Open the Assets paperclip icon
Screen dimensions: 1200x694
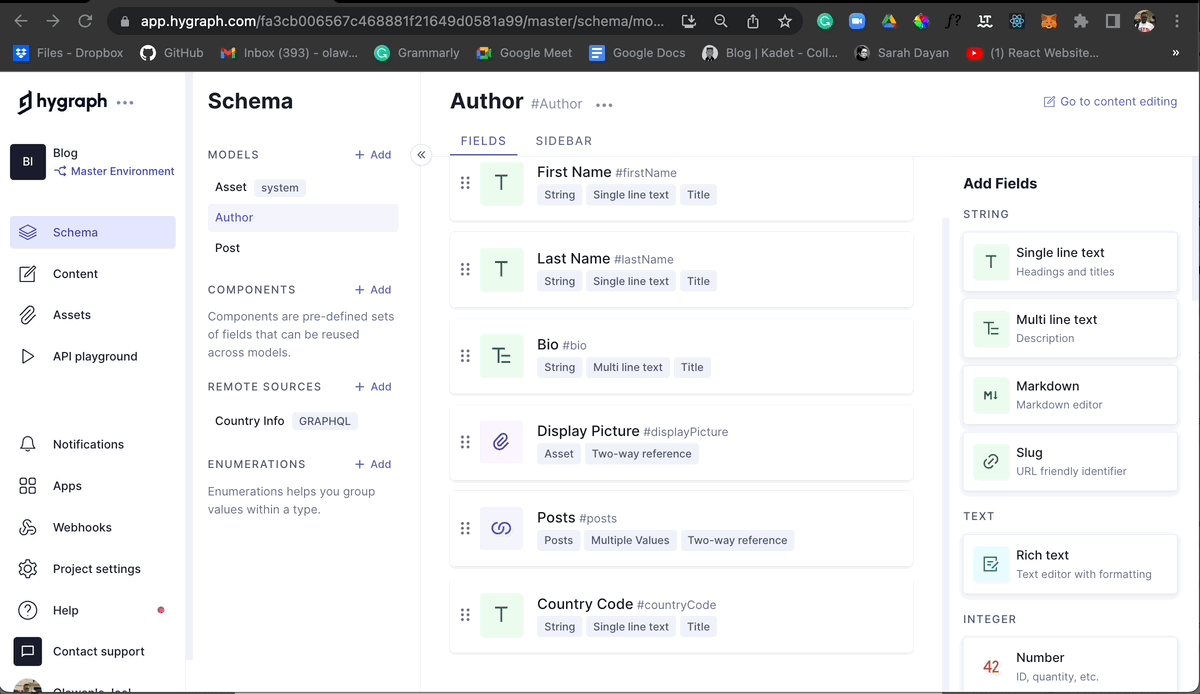[x=28, y=315]
